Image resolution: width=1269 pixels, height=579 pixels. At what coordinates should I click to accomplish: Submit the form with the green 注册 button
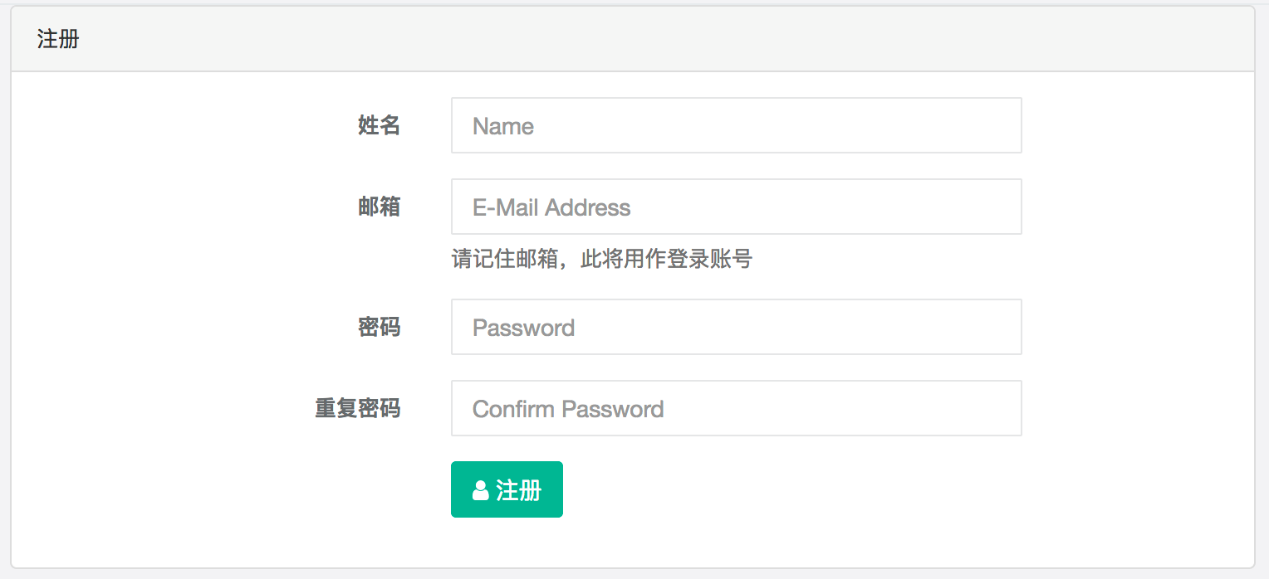(x=507, y=490)
